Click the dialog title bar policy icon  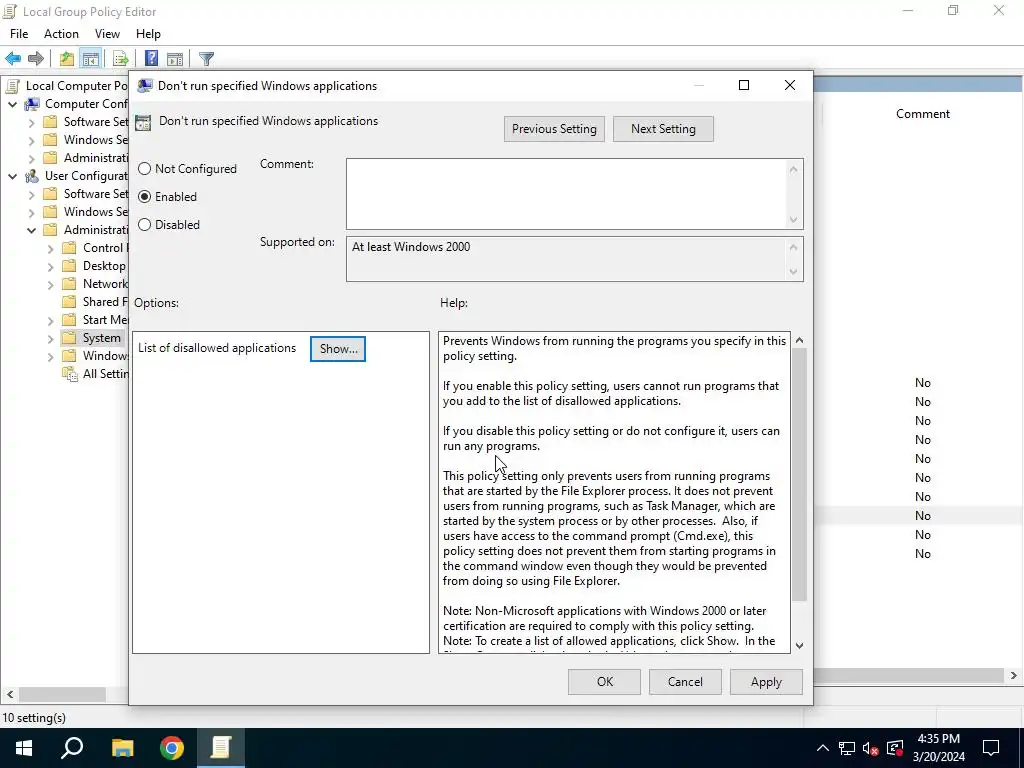pyautogui.click(x=145, y=86)
